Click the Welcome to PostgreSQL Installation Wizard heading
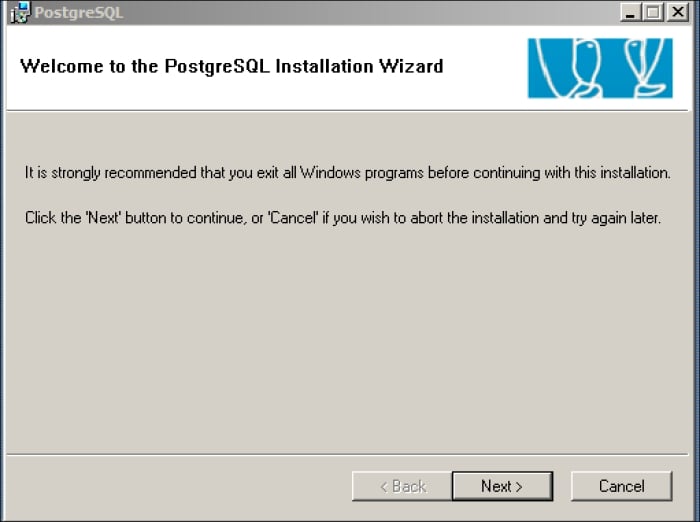The height and width of the screenshot is (522, 700). [231, 67]
